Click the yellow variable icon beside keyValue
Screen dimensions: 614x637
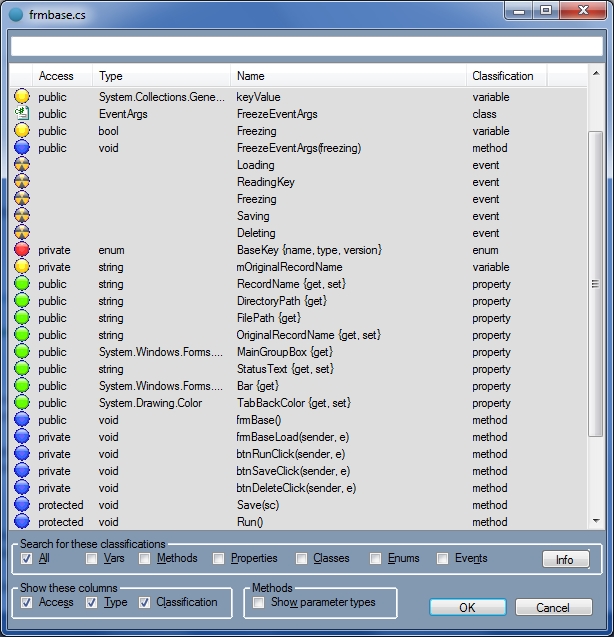pyautogui.click(x=22, y=97)
